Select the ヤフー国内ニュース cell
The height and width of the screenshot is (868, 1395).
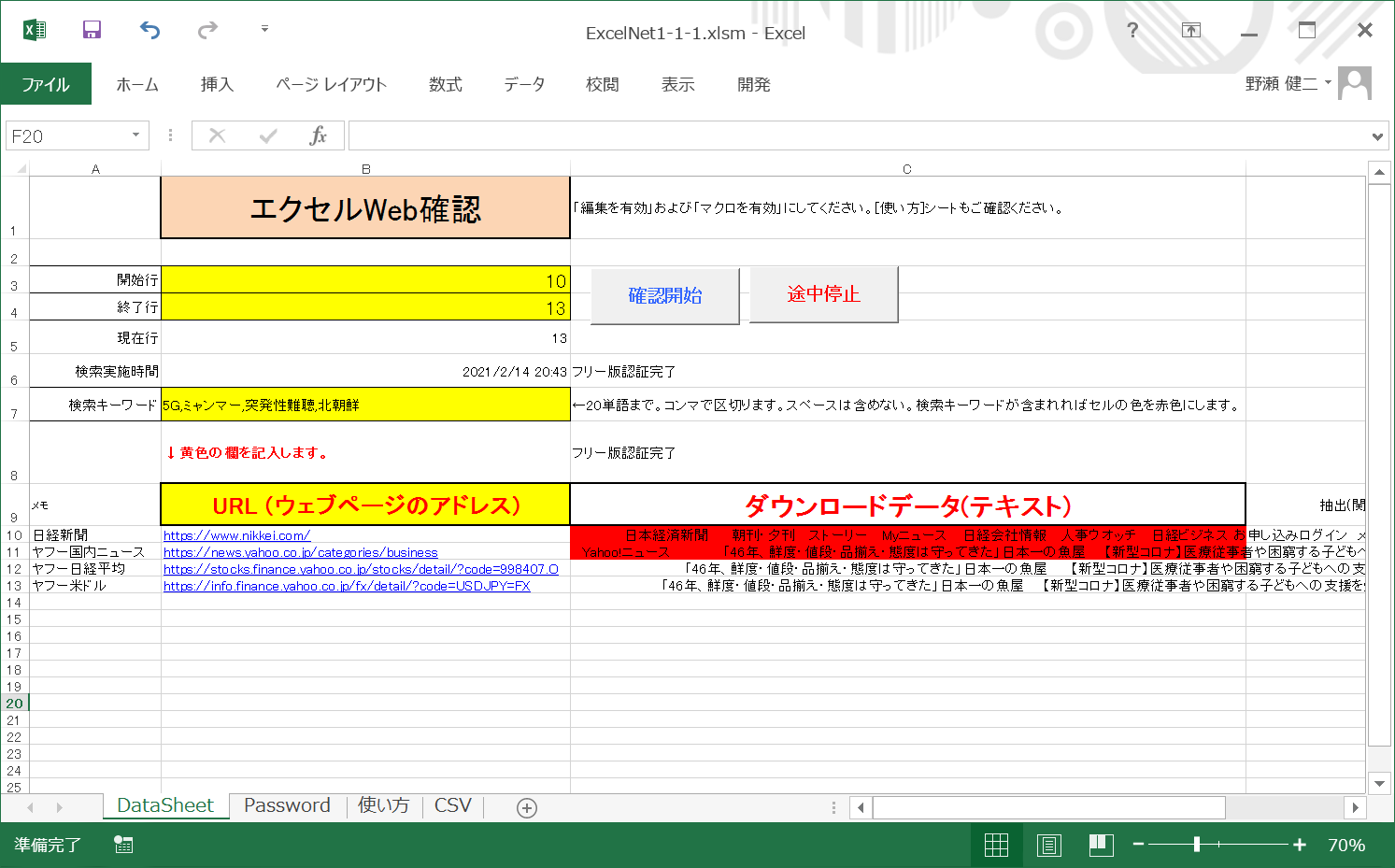point(95,552)
